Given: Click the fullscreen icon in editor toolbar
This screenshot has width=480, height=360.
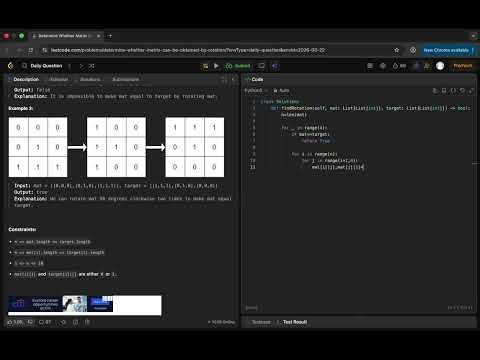Looking at the screenshot, I should click(x=471, y=90).
